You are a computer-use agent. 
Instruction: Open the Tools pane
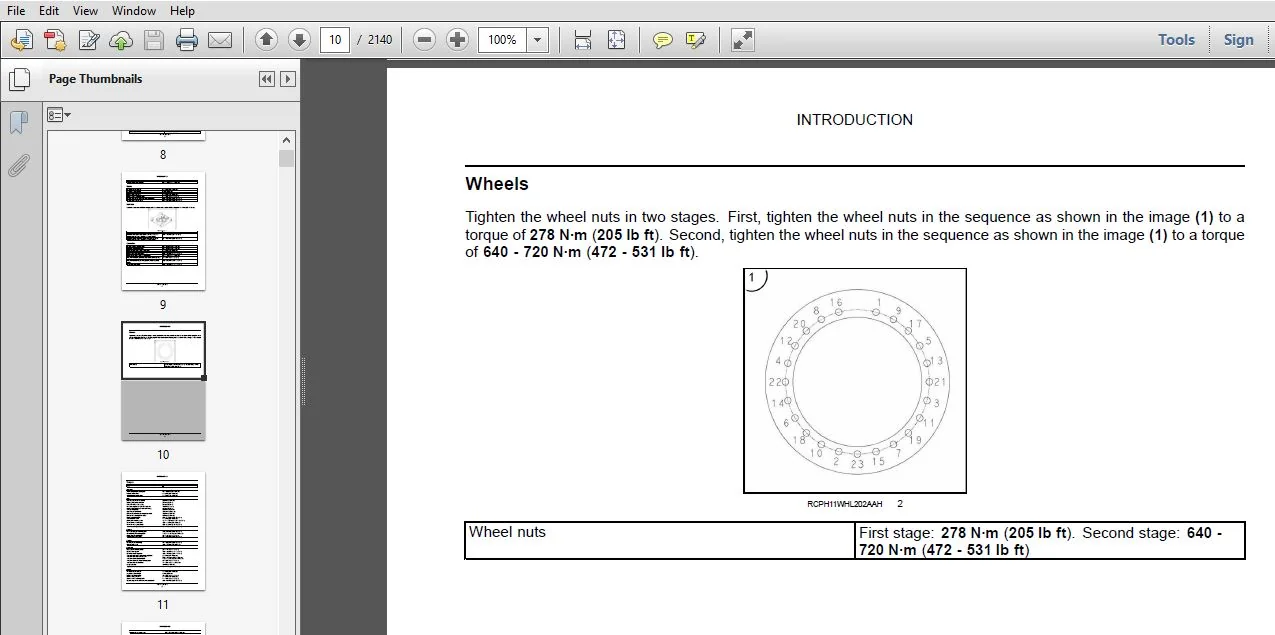pos(1176,40)
